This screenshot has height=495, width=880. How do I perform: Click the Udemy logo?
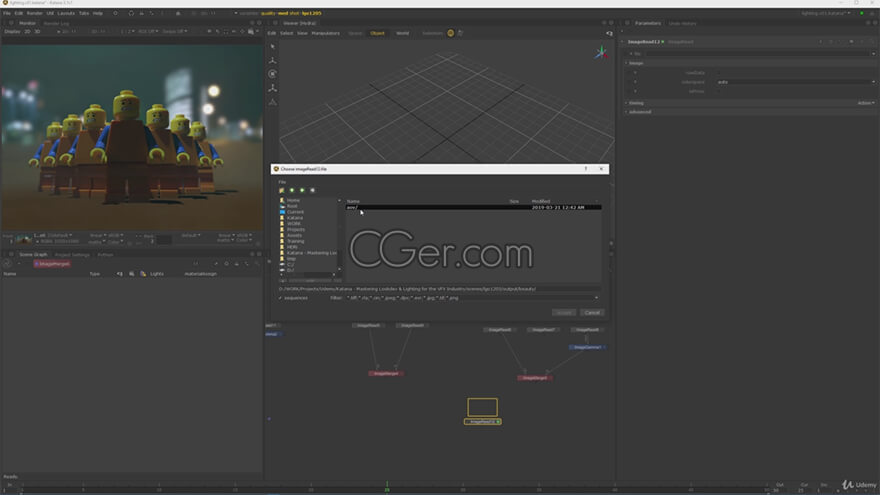[x=859, y=484]
